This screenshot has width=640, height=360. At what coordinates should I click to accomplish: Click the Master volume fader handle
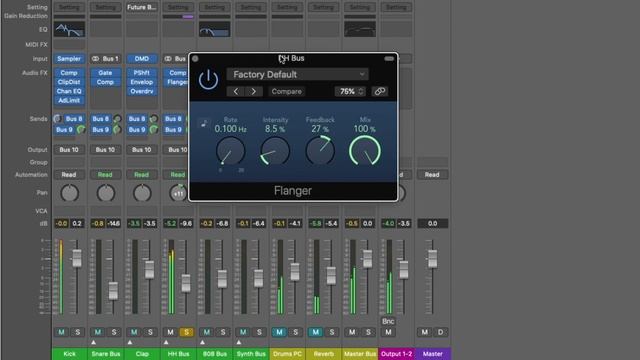pos(432,258)
